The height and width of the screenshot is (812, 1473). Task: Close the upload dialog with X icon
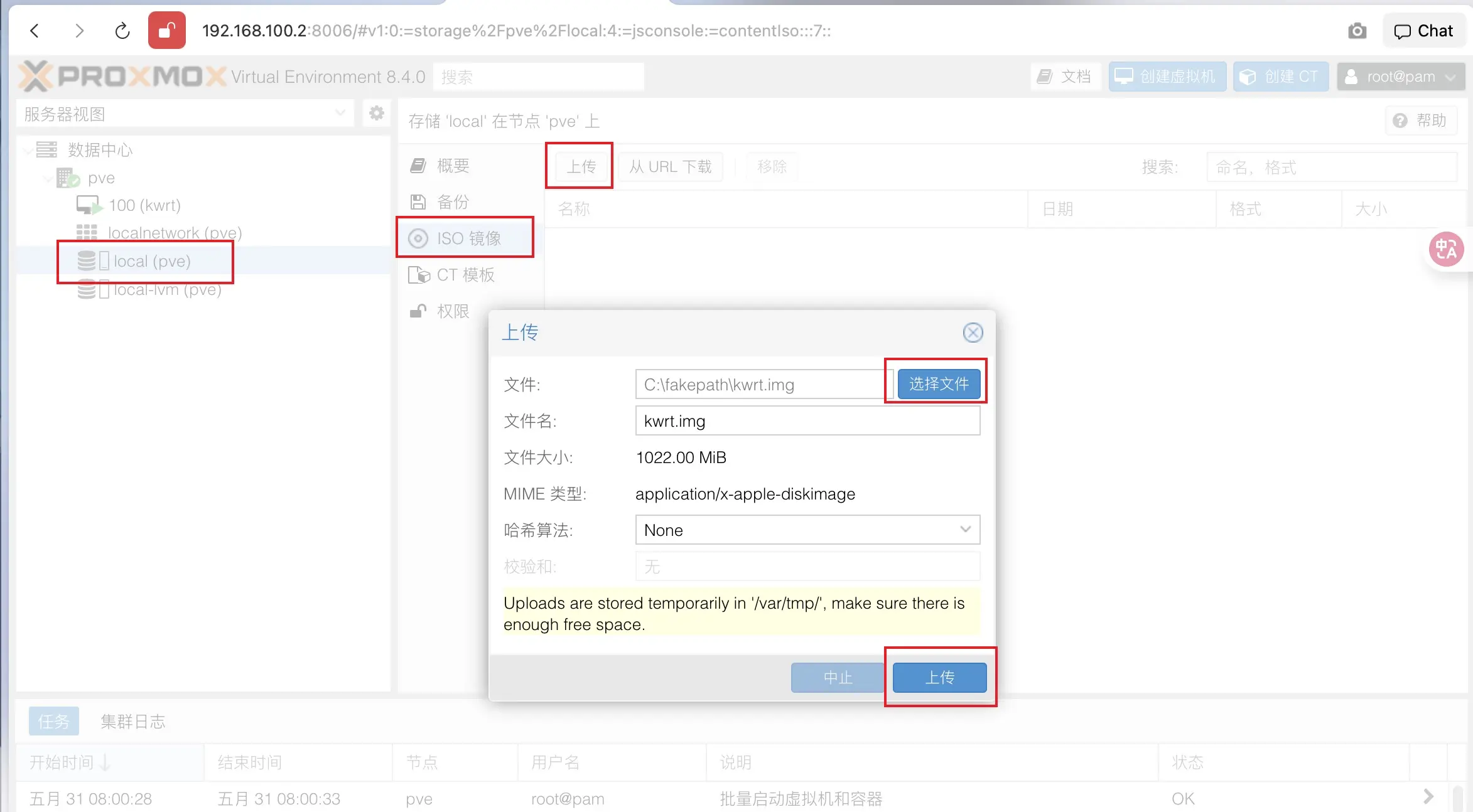973,333
